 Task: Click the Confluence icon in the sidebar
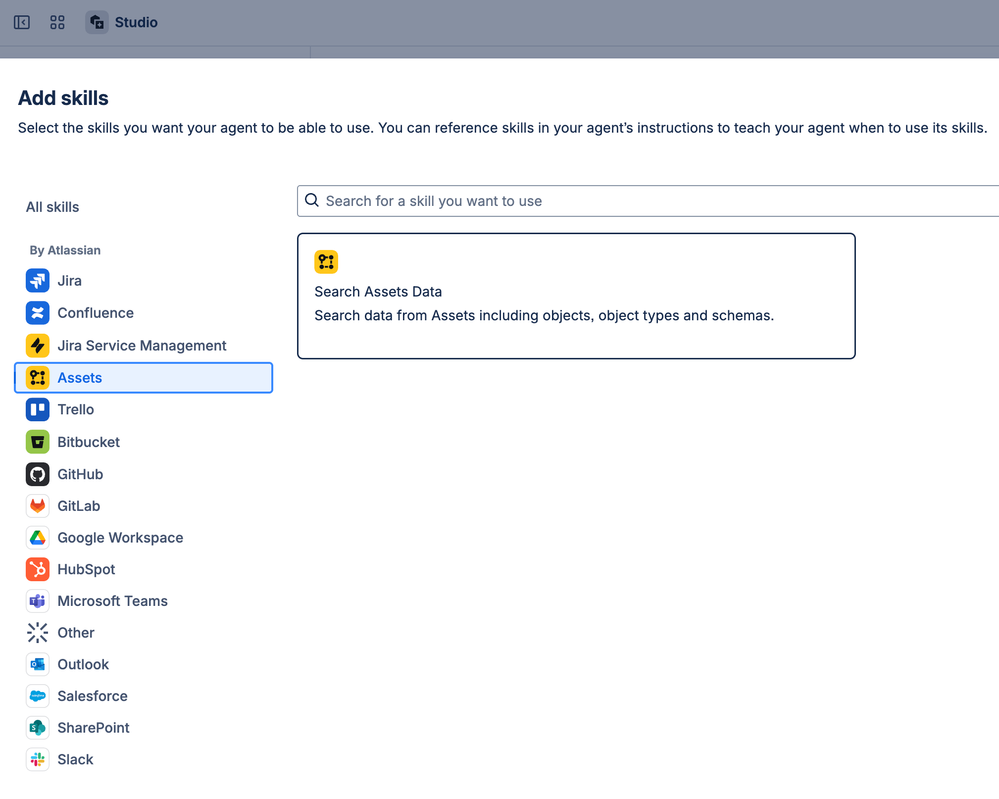(38, 313)
